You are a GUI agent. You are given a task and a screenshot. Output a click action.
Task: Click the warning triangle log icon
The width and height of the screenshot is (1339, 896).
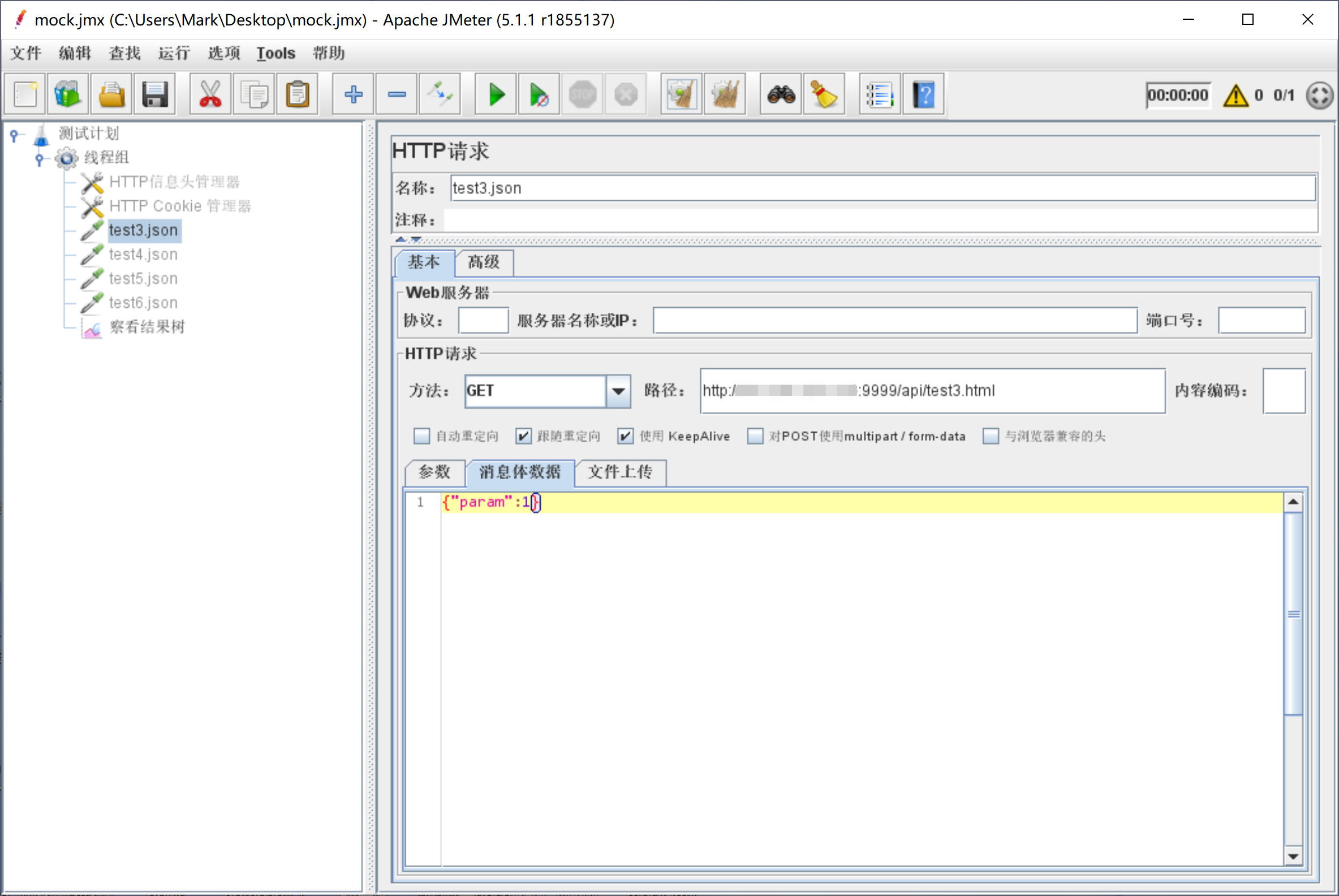pos(1235,95)
